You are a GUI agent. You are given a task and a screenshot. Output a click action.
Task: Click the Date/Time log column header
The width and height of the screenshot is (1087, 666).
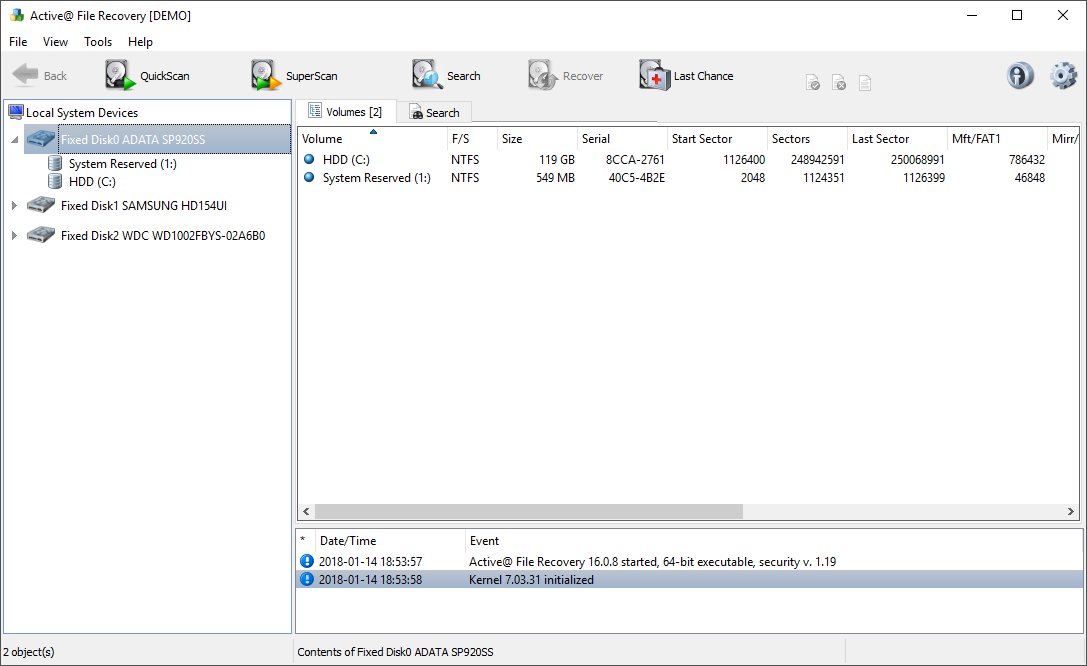coord(390,541)
